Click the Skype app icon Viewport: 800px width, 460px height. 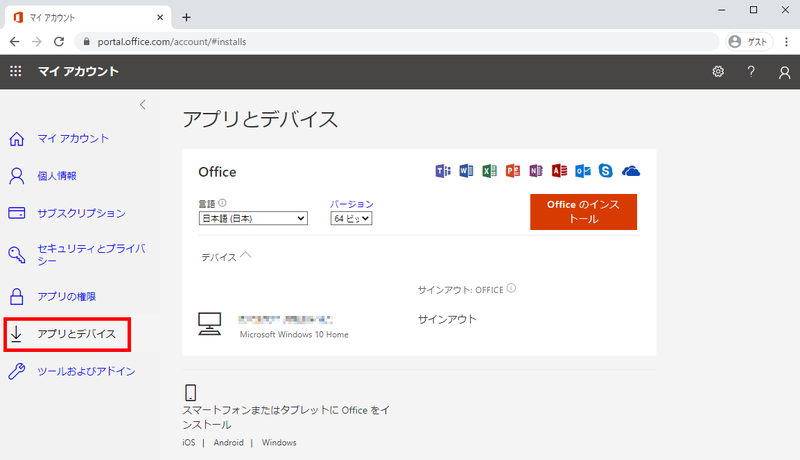click(606, 171)
